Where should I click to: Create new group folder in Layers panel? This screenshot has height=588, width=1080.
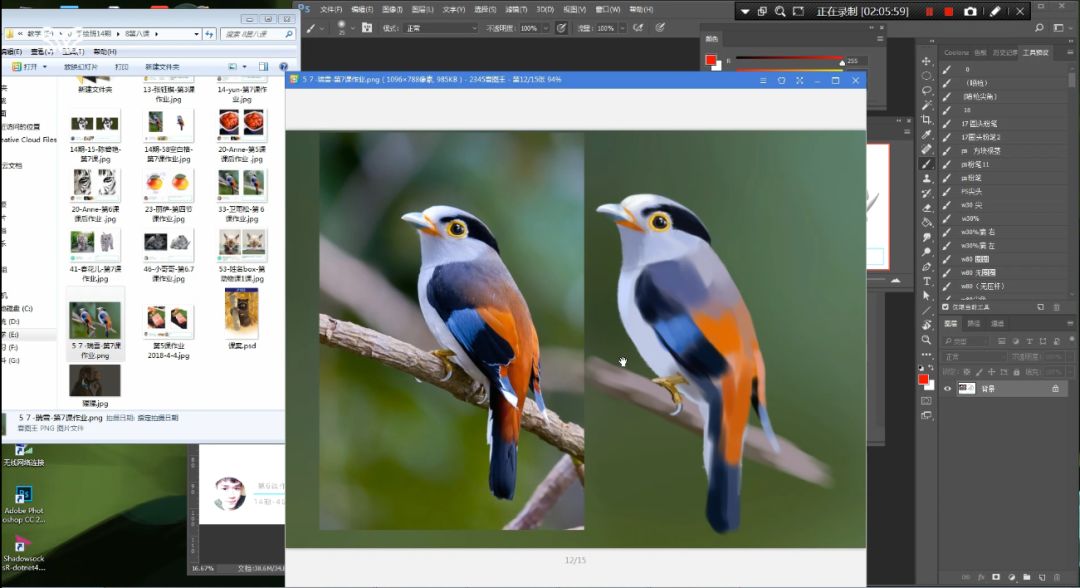pos(1026,577)
